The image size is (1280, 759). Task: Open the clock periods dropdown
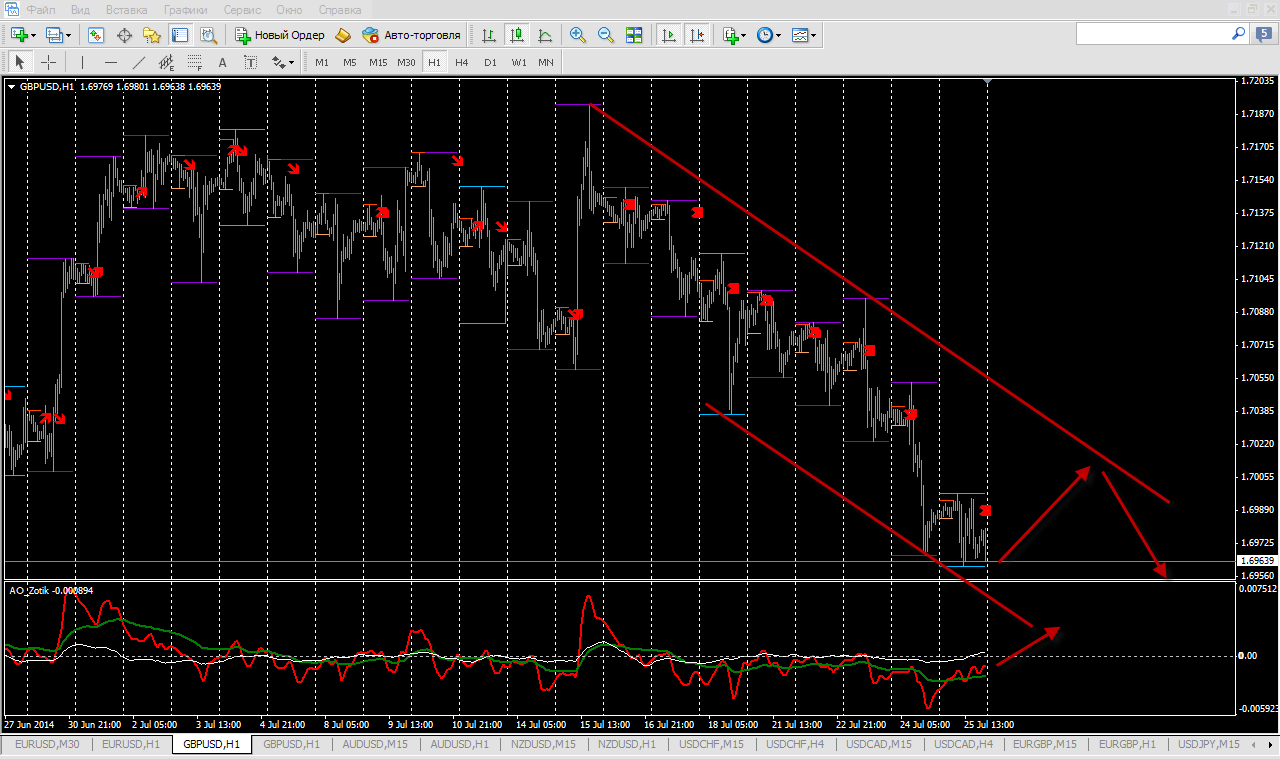[768, 35]
